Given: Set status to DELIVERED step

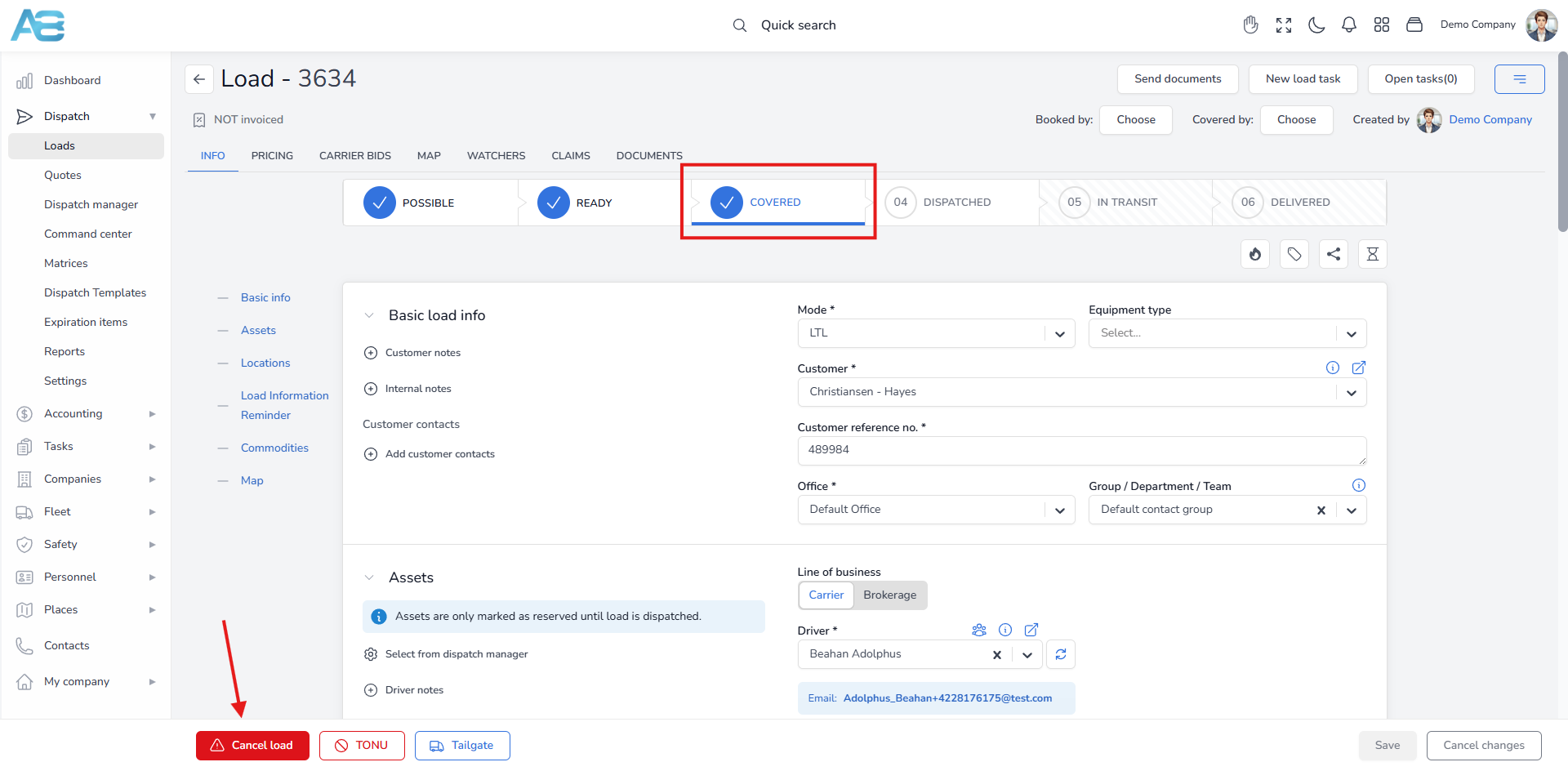Looking at the screenshot, I should [1299, 203].
